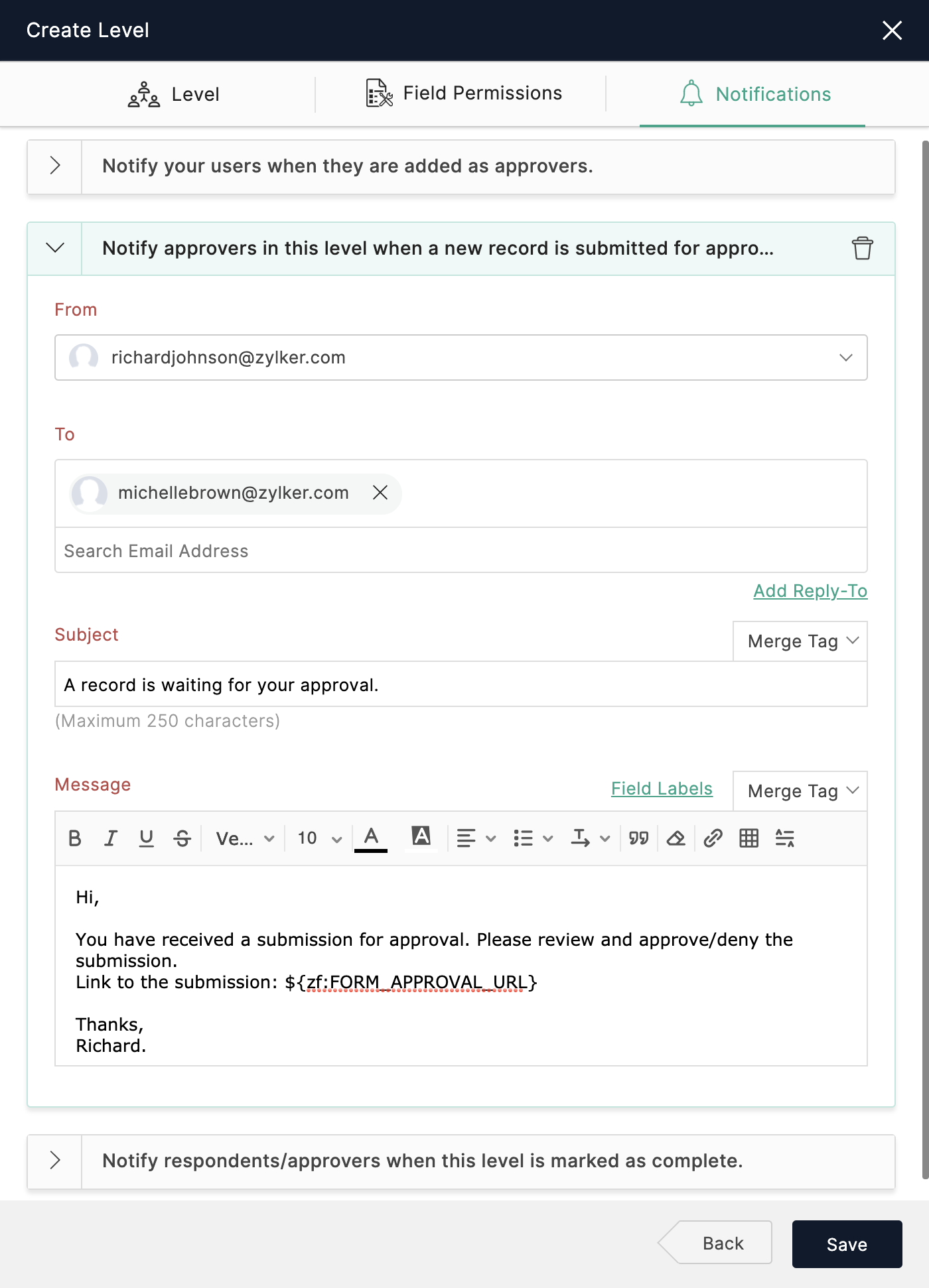
Task: Toggle bold formatting in message editor
Action: (75, 838)
